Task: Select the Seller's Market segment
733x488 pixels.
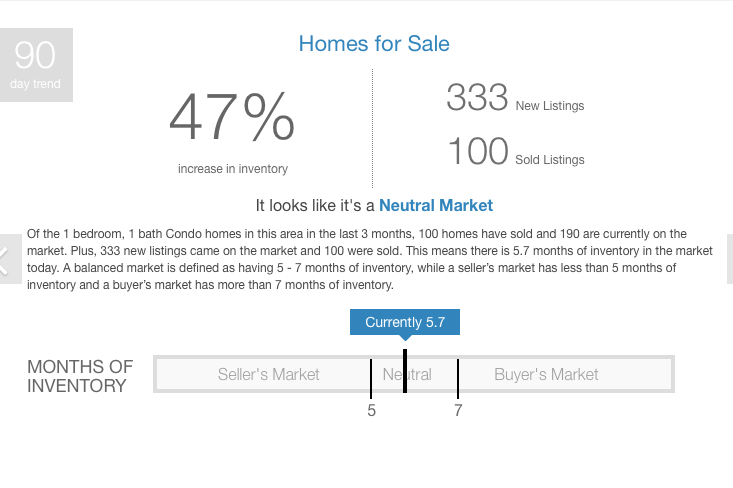Action: [268, 374]
